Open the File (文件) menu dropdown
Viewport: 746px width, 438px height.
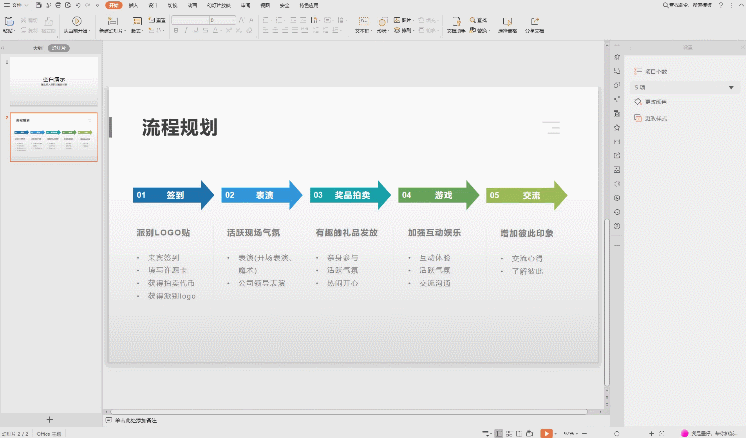click(16, 5)
